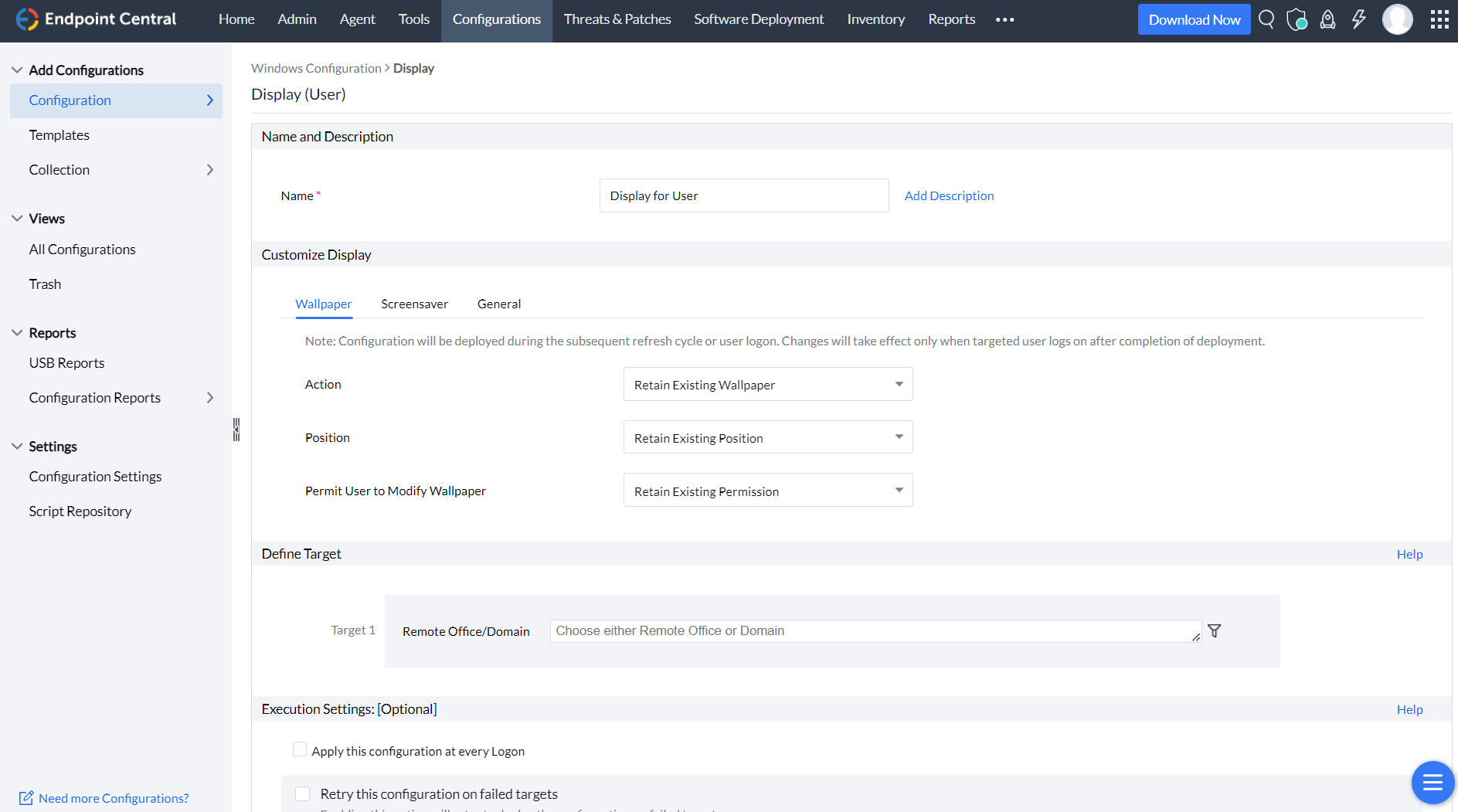Switch to the Screensaver tab
Viewport: 1458px width, 812px height.
pyautogui.click(x=414, y=304)
